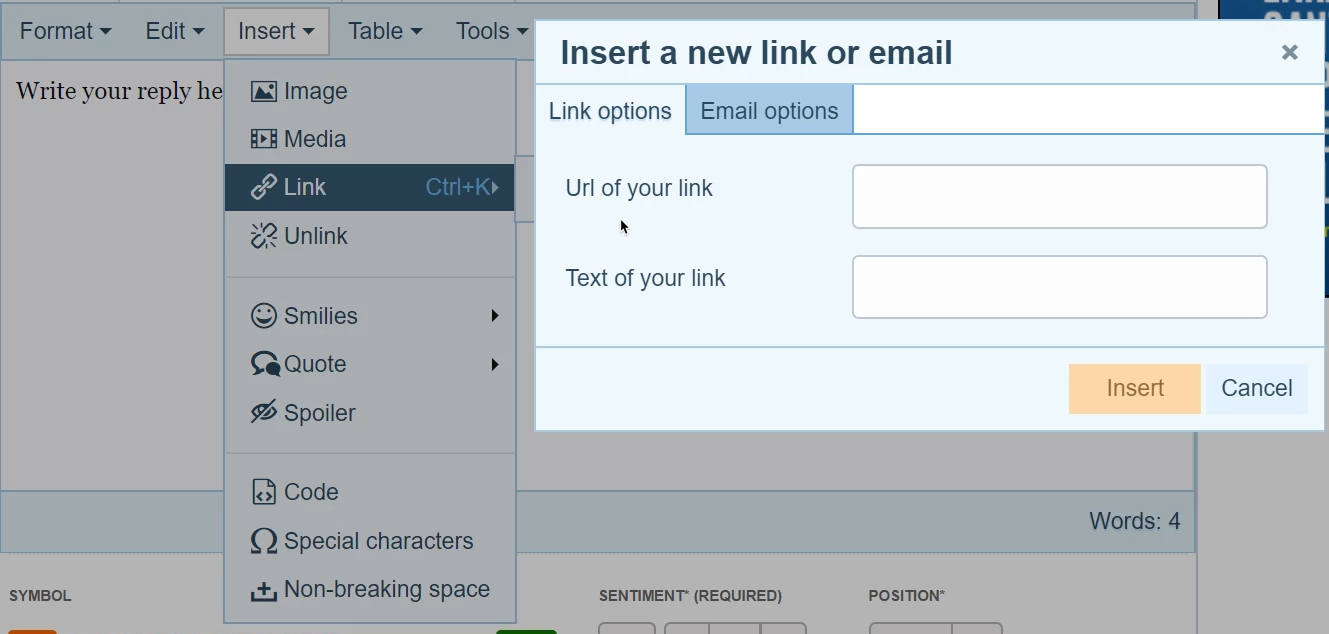Select the Media film icon
1329x634 pixels.
[263, 139]
